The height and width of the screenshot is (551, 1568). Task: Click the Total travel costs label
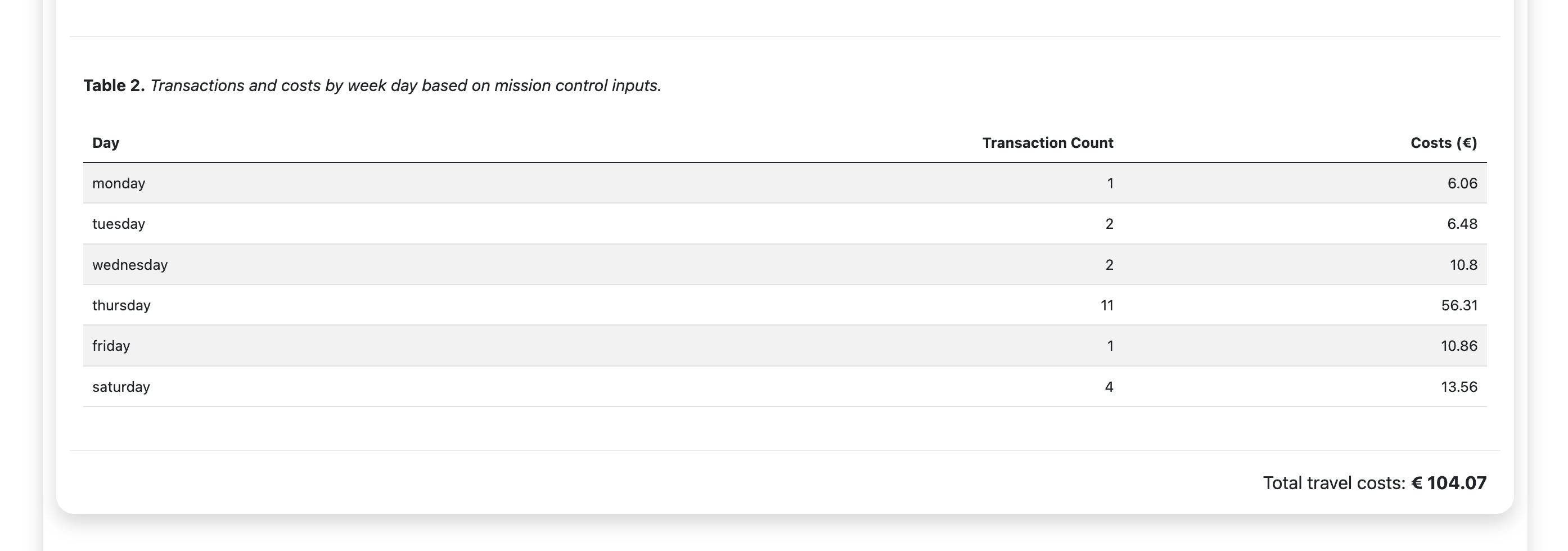tap(1333, 483)
